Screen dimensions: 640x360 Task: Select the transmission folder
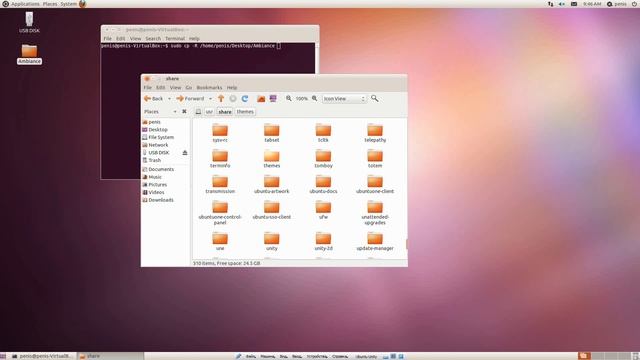click(x=220, y=184)
